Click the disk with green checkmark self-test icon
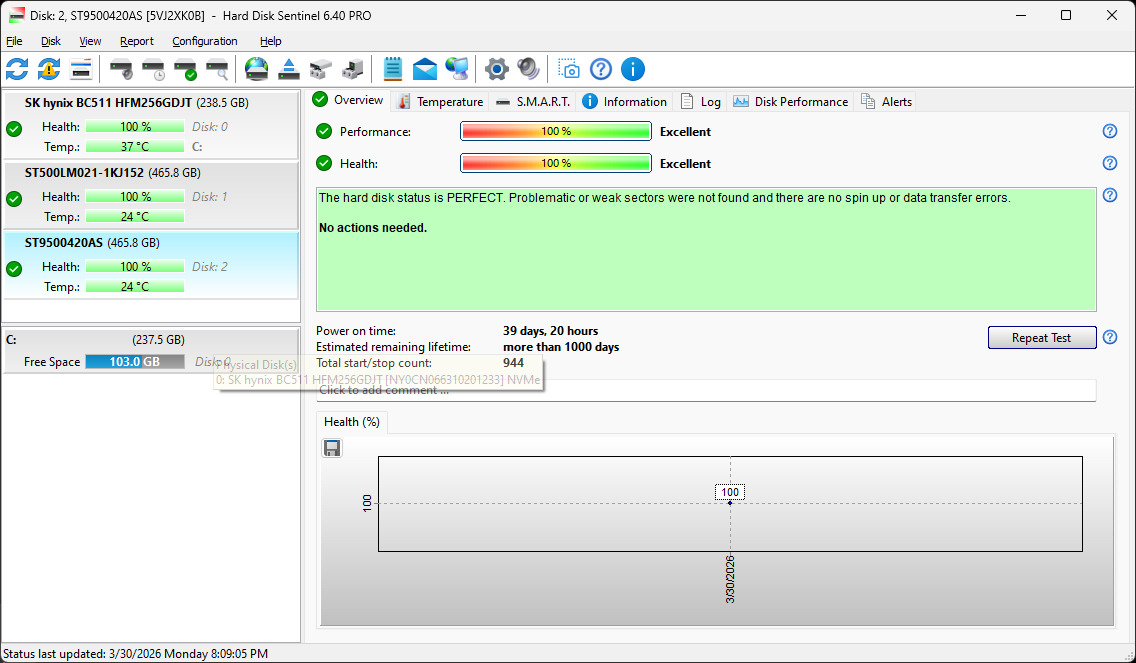Viewport: 1136px width, 663px height. point(185,70)
